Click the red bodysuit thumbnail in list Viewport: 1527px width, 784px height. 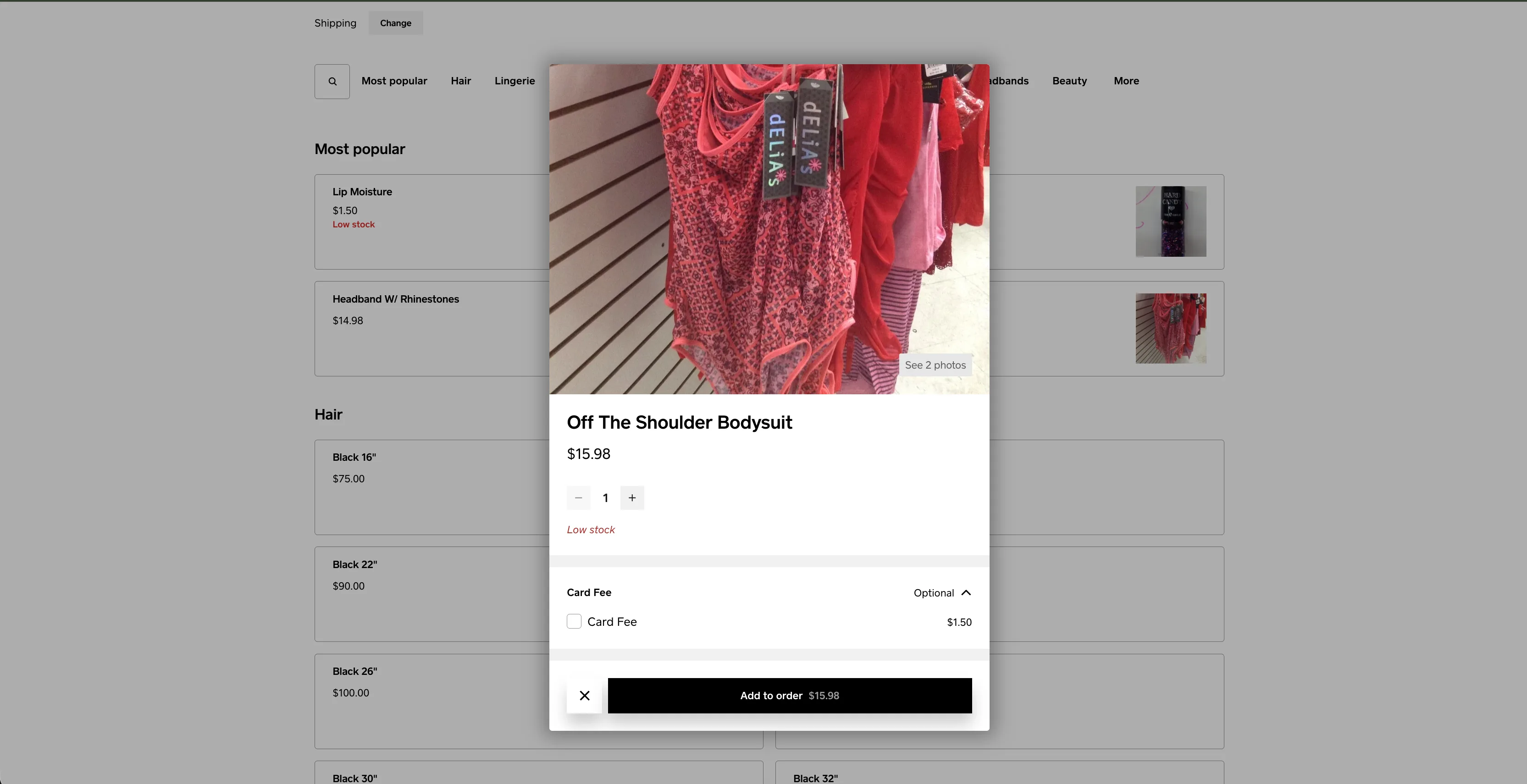(1171, 328)
